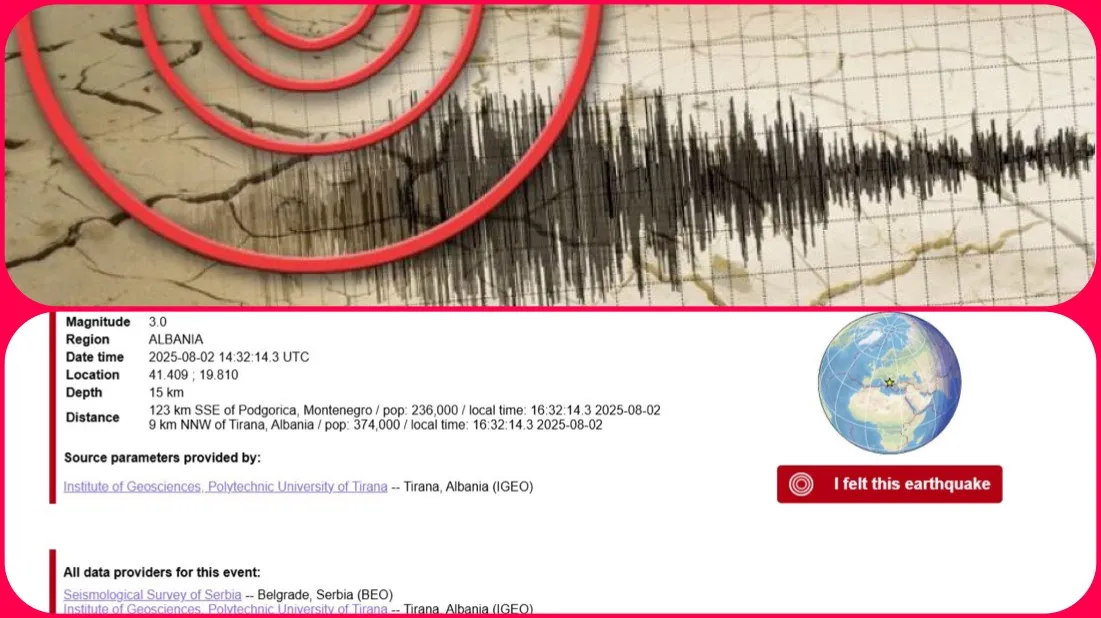Click the depth value 15 km
The image size is (1101, 618).
166,393
